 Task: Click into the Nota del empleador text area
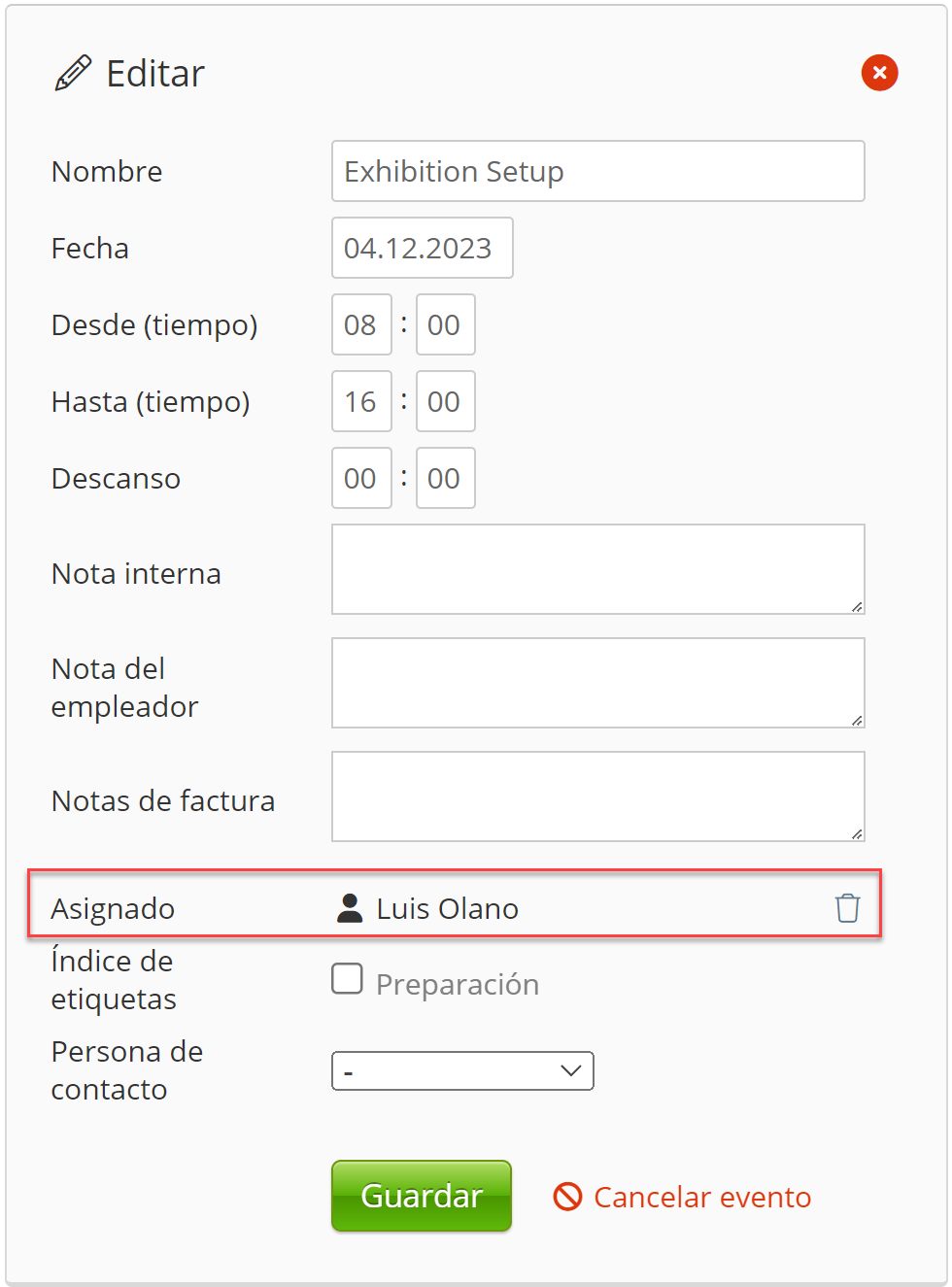tap(597, 683)
